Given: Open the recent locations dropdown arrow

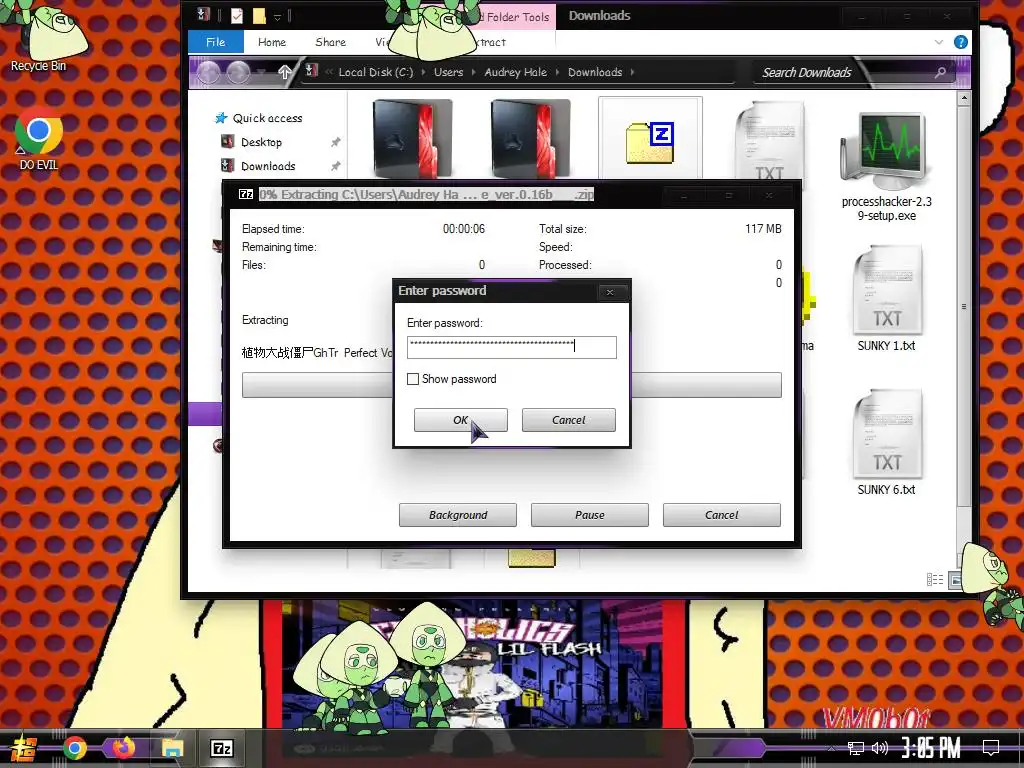Looking at the screenshot, I should click(x=261, y=72).
